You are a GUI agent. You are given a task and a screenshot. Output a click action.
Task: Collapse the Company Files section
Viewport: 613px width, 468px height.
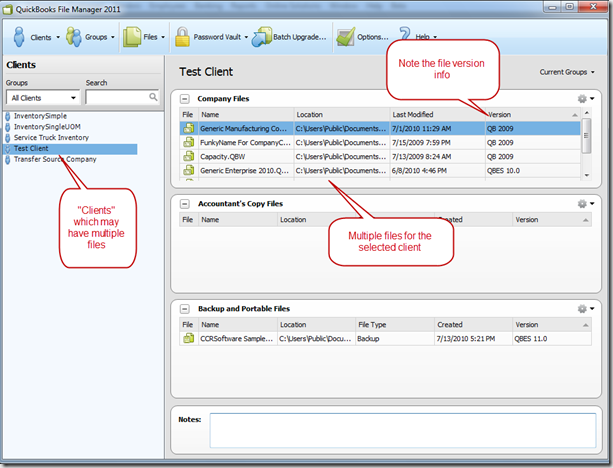(185, 99)
